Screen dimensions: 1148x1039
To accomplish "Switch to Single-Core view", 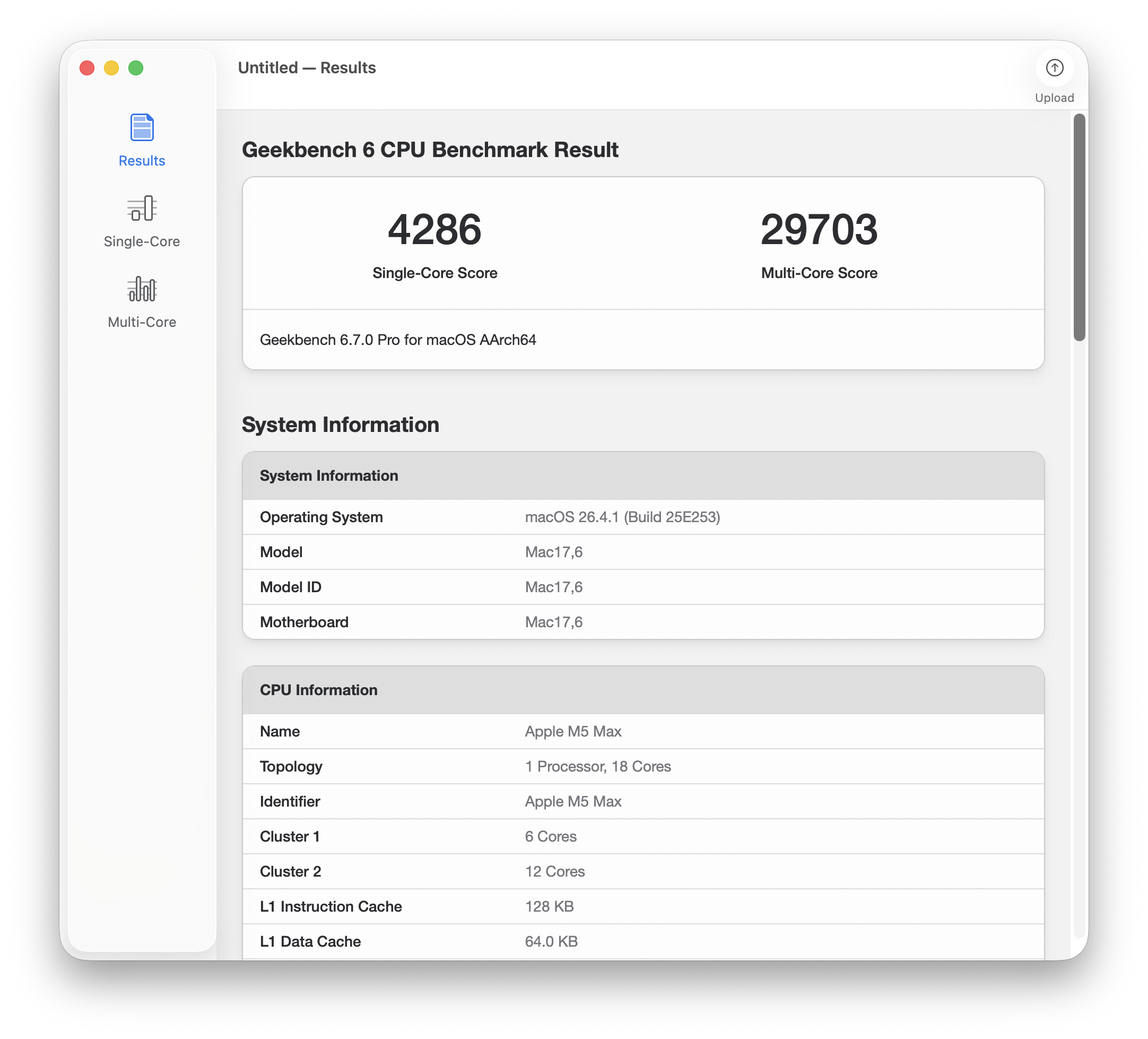I will point(141,241).
